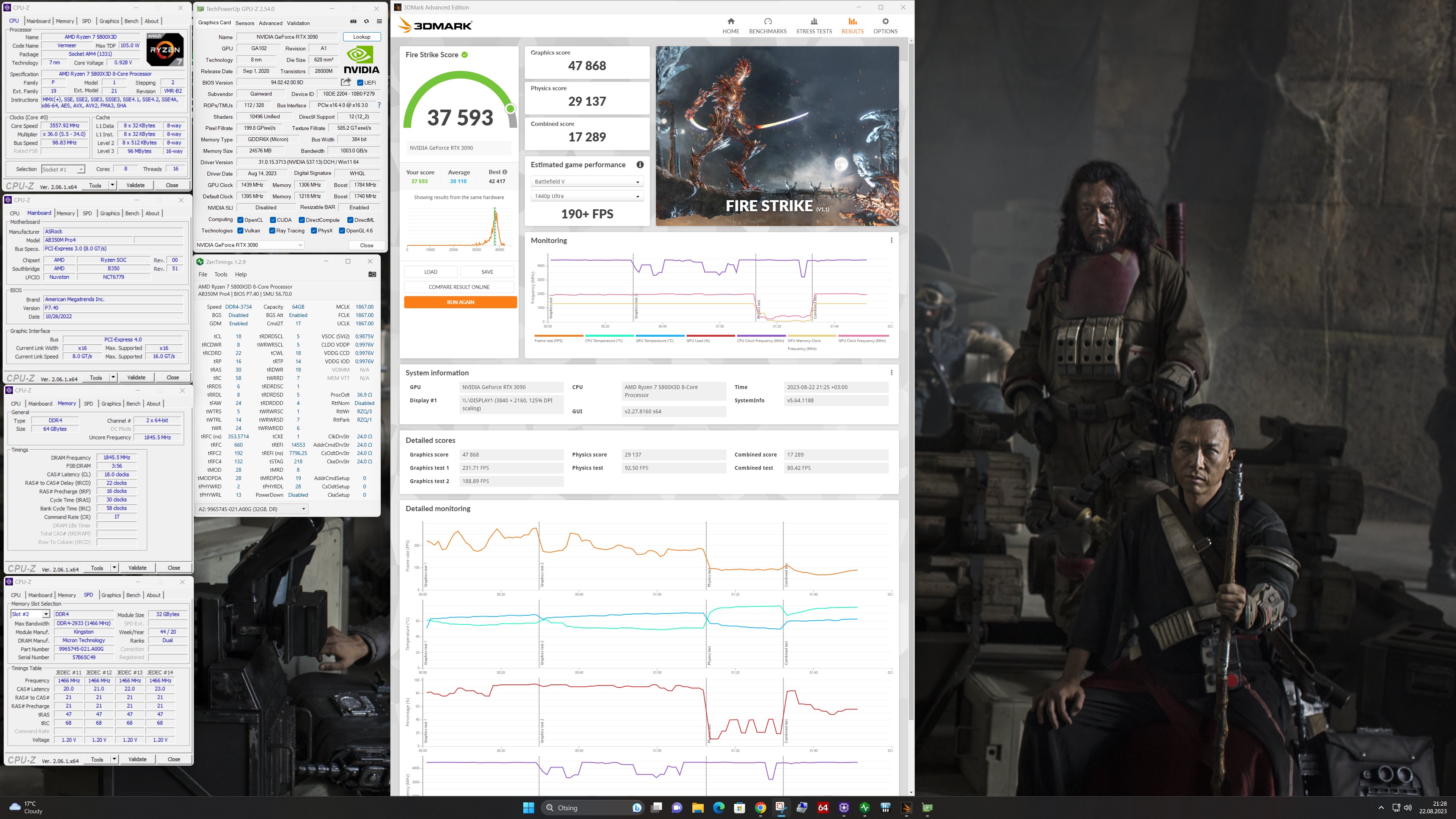Click the info icon beside Estimated game performance
Image resolution: width=1456 pixels, height=819 pixels.
click(x=640, y=165)
